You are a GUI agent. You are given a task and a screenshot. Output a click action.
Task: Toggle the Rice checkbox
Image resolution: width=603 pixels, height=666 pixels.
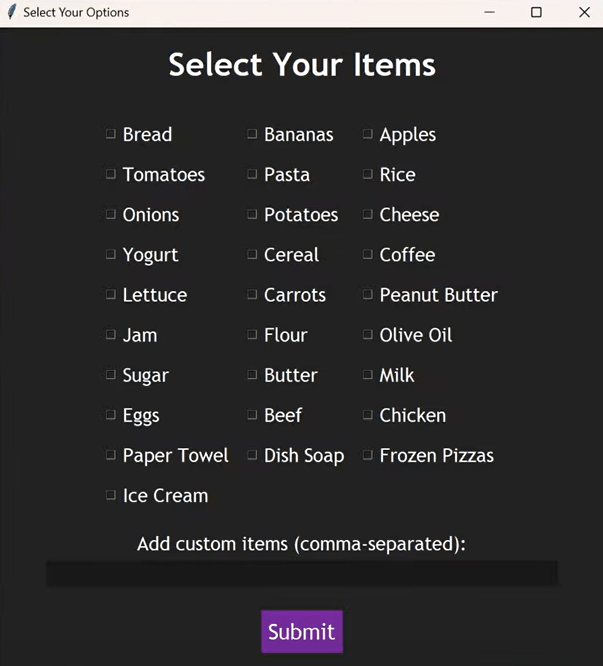(368, 174)
